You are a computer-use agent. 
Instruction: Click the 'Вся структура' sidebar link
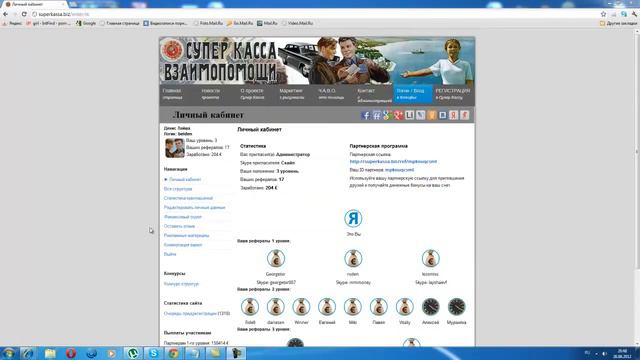point(178,189)
